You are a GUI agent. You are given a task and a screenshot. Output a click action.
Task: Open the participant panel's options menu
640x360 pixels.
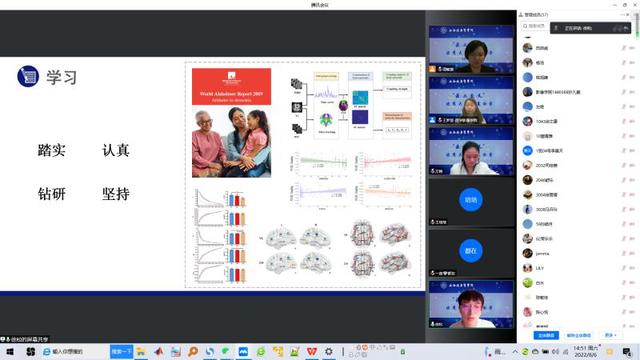pos(622,15)
